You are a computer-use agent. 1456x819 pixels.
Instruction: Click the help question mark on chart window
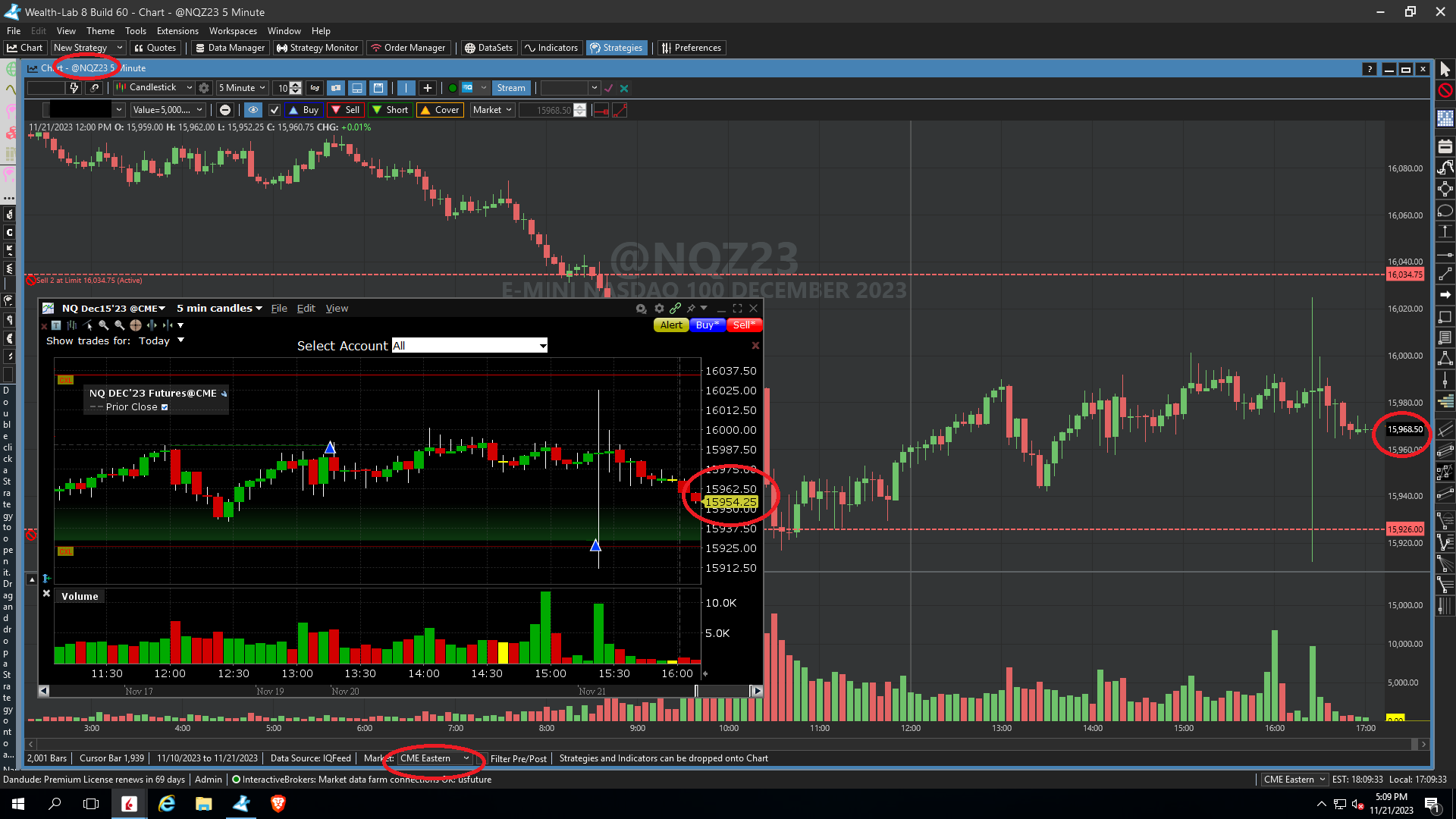tap(1370, 69)
